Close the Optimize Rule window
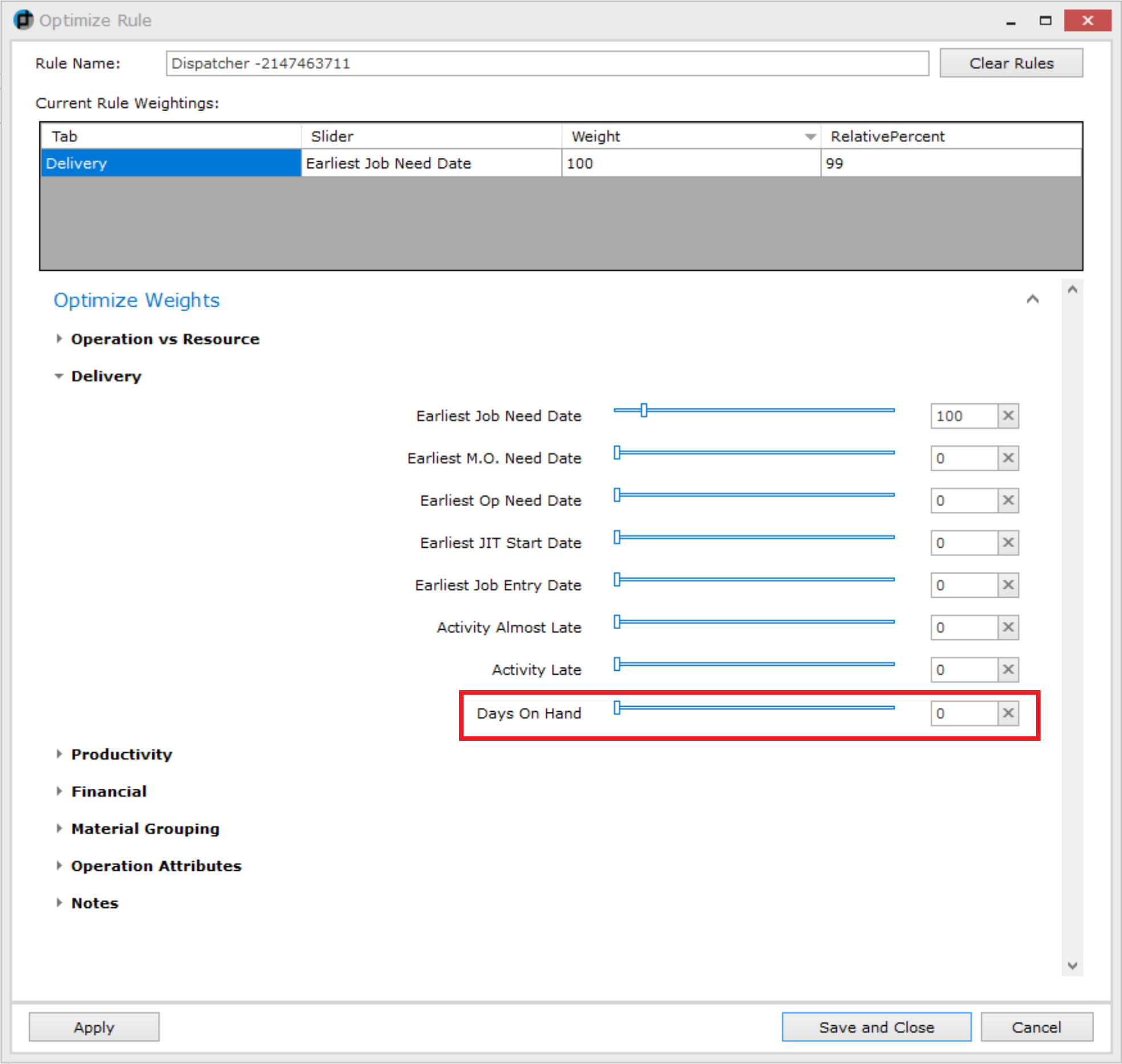This screenshot has height=1064, width=1122. pos(1087,21)
